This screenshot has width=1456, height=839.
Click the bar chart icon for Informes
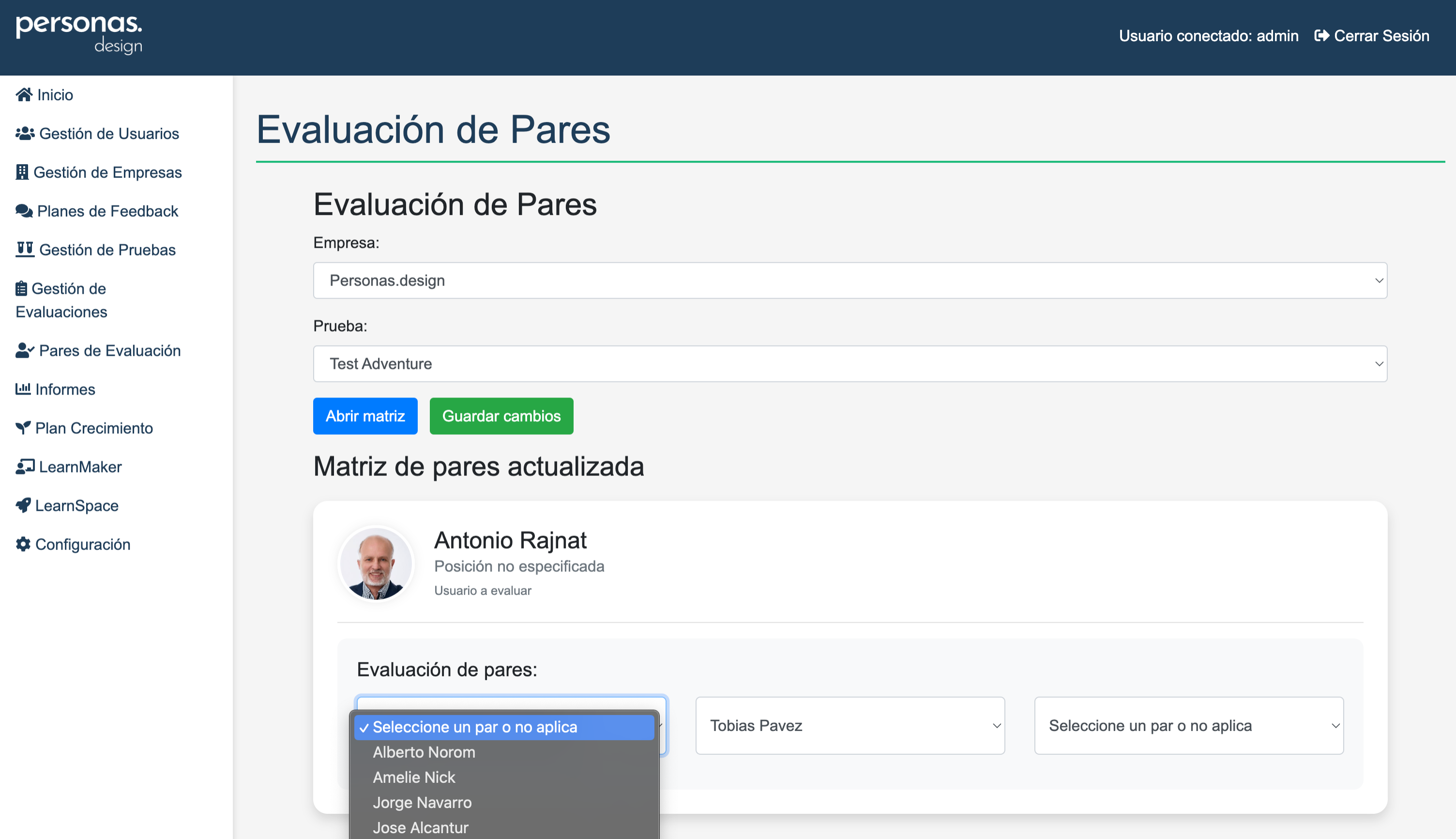point(23,389)
